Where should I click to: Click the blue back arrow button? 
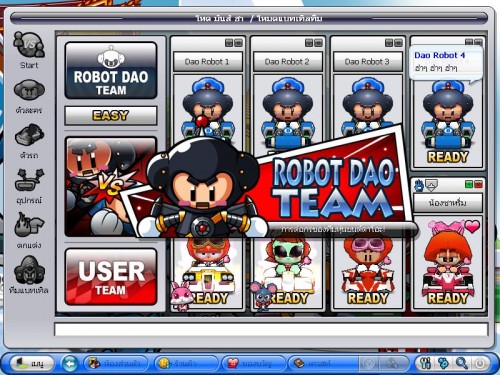pos(70,363)
